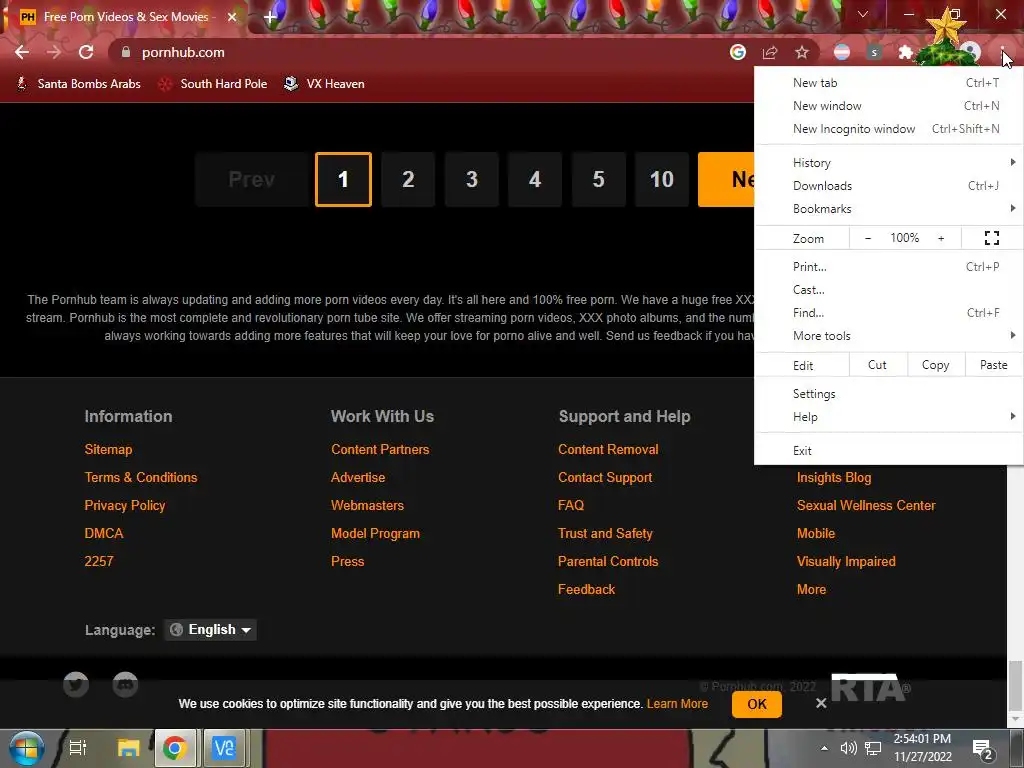Open the English language dropdown
Image resolution: width=1024 pixels, height=768 pixels.
210,630
